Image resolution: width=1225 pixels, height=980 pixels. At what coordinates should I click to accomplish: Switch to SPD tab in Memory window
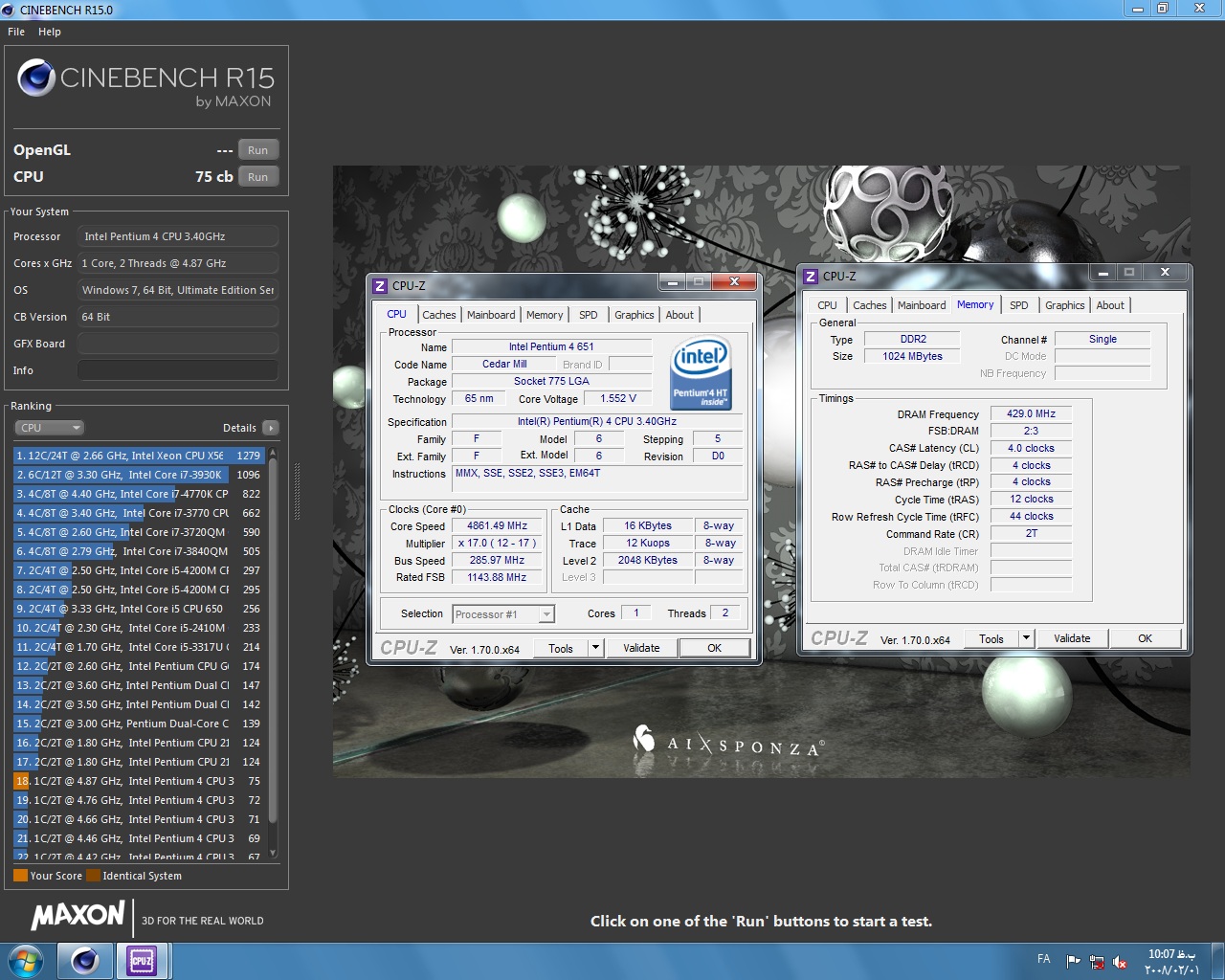coord(1019,305)
